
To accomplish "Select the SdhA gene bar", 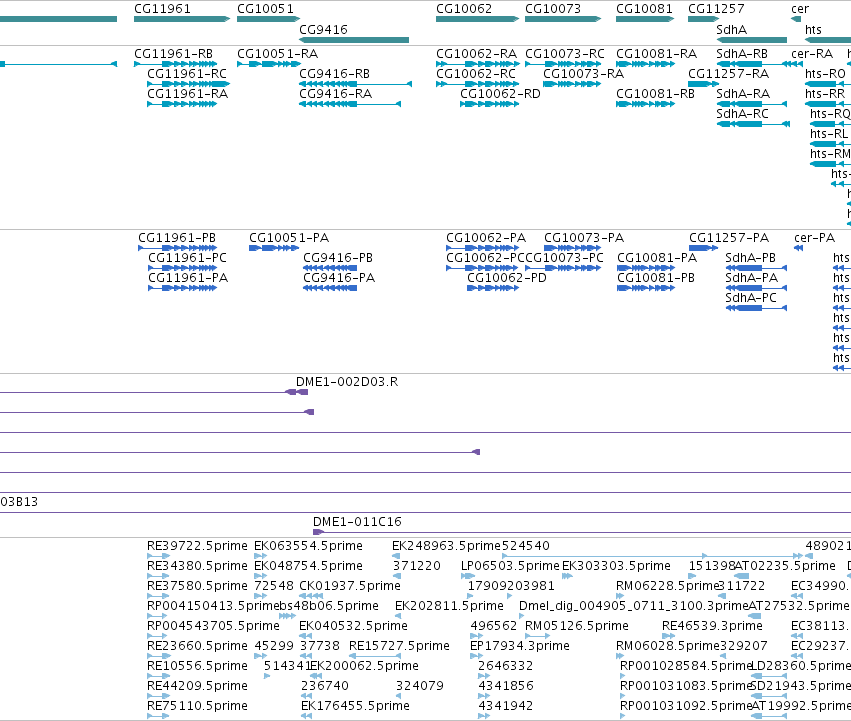I will [752, 40].
